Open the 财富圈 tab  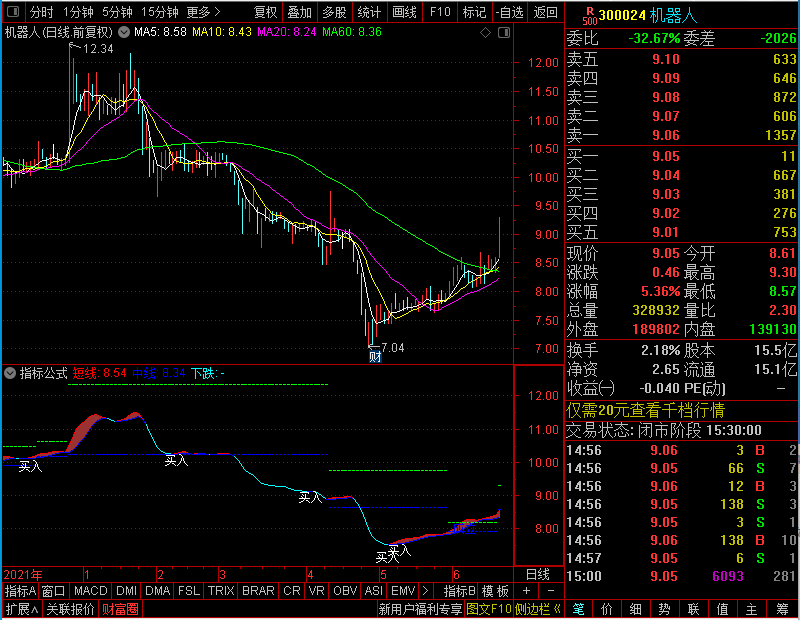[120, 609]
